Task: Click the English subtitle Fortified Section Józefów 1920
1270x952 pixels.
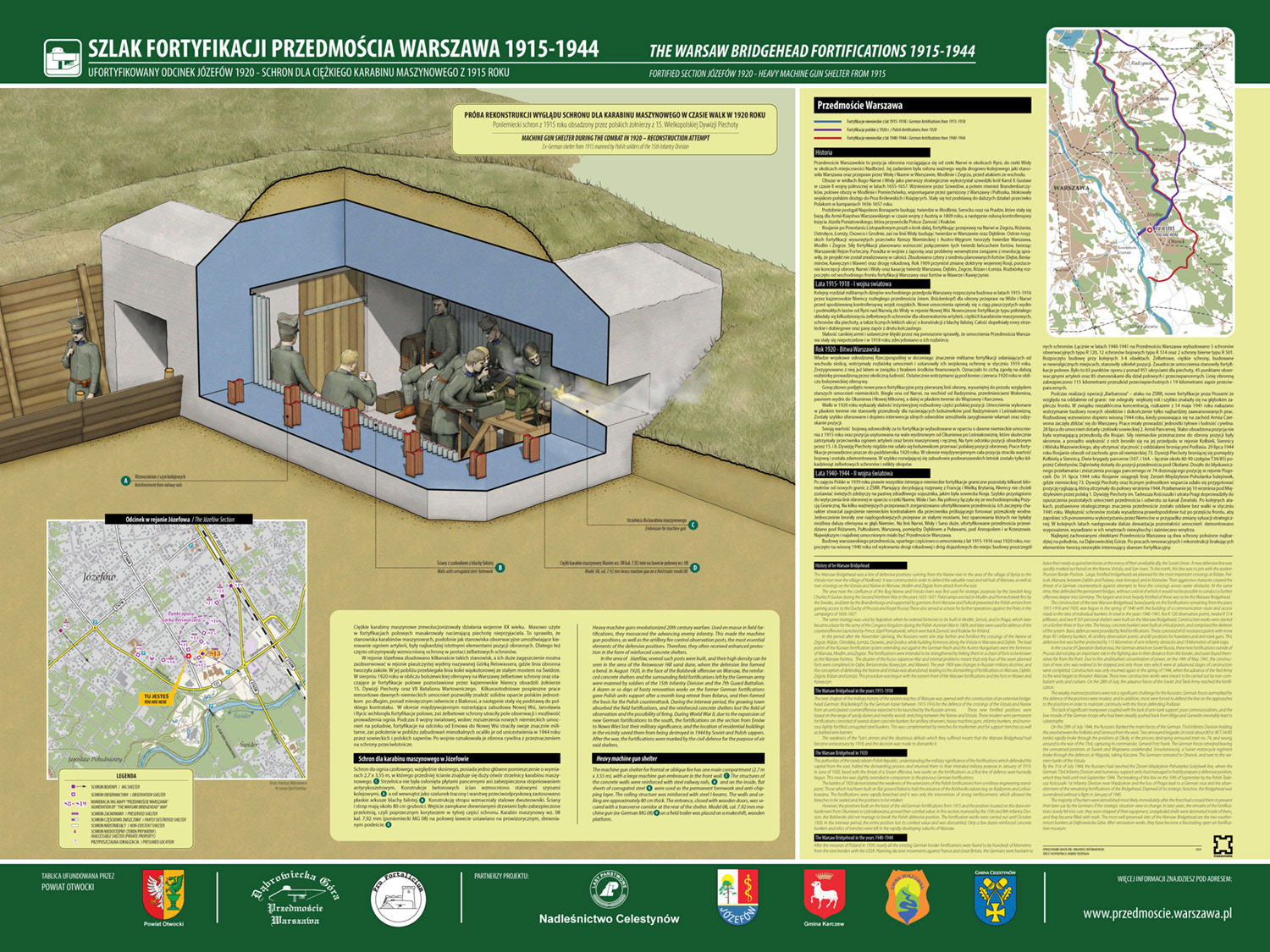Action: 767,74
